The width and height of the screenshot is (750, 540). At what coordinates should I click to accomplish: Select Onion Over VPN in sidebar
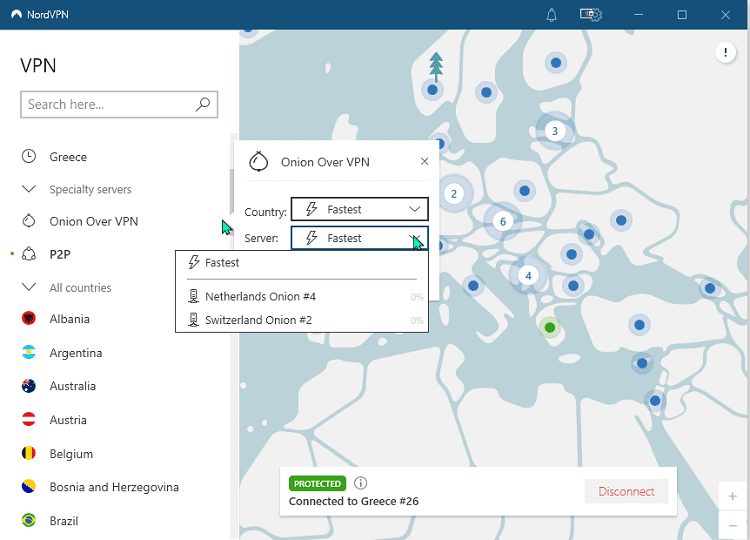94,221
